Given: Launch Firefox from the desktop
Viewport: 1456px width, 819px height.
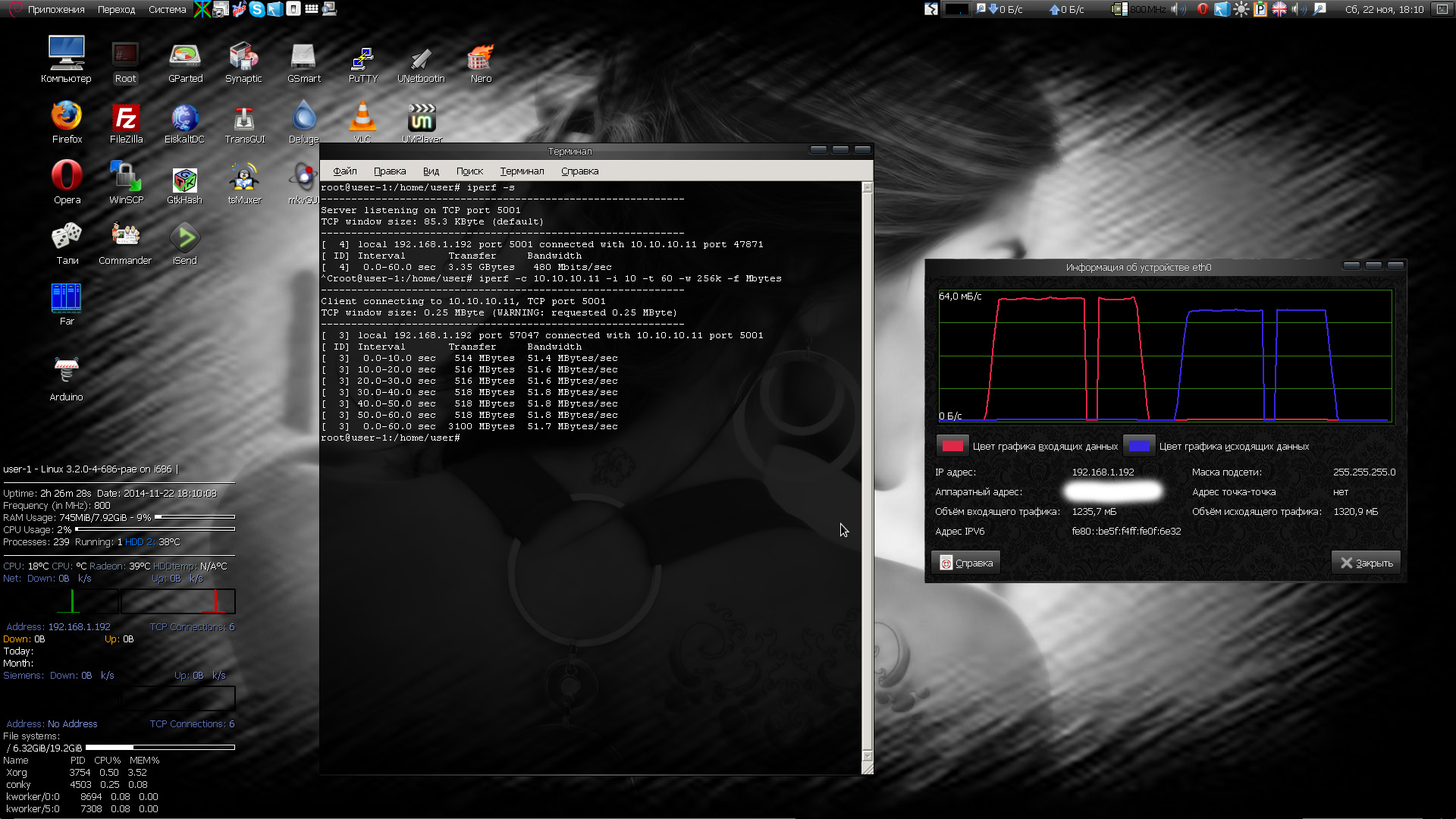Looking at the screenshot, I should click(67, 117).
